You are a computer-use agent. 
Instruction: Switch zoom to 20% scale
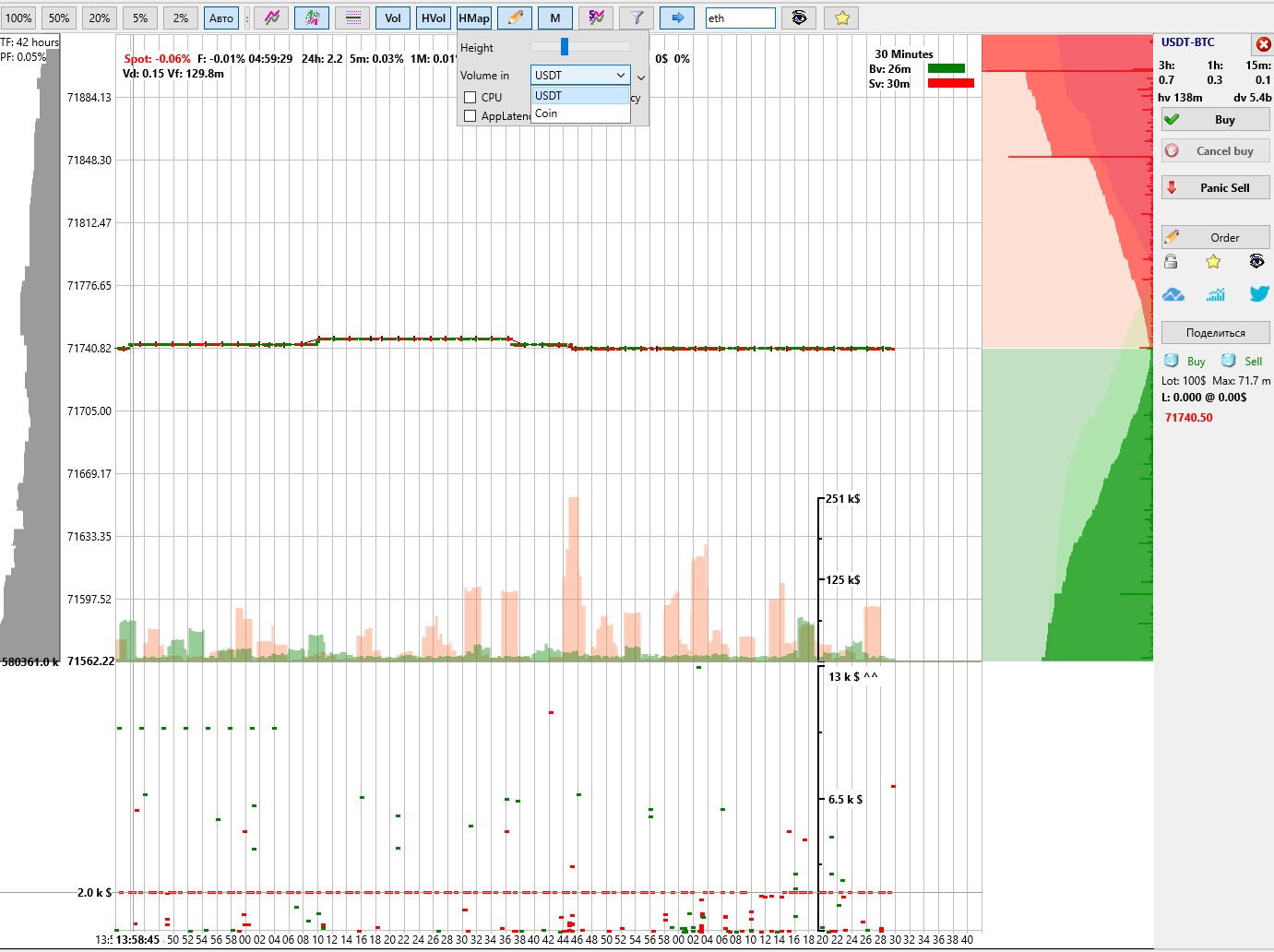[100, 18]
